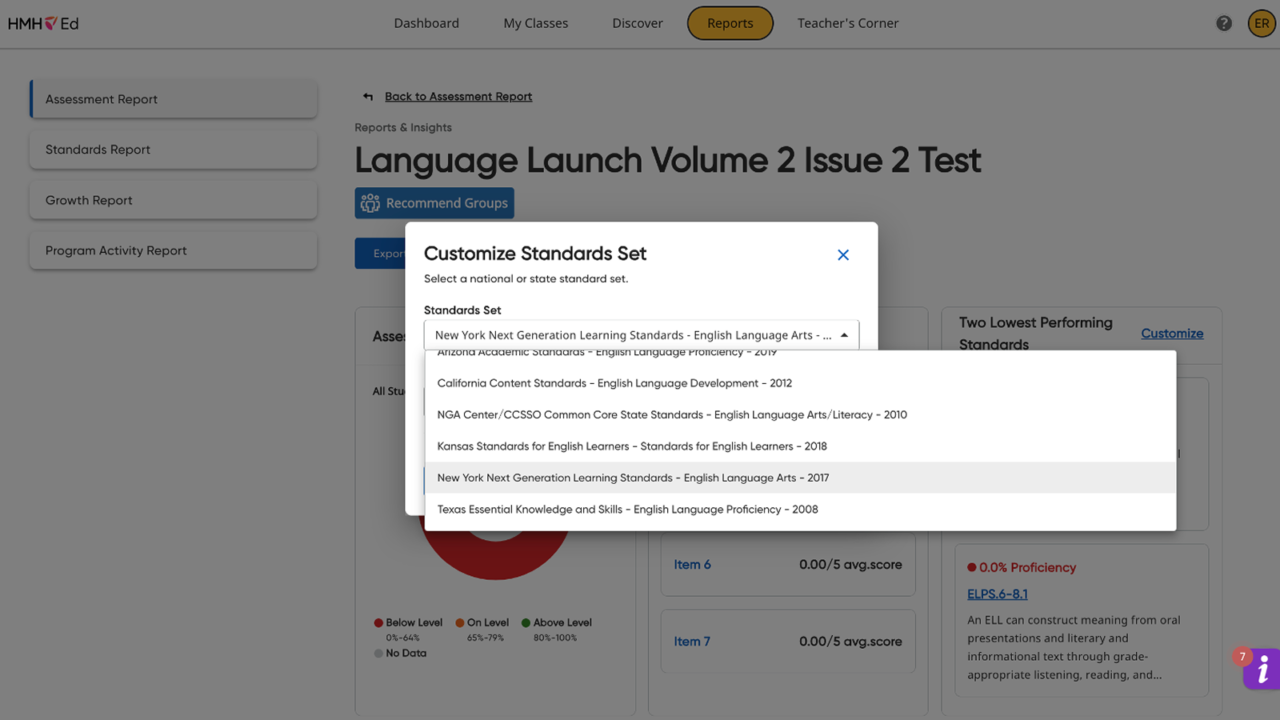Select Texas Essential Knowledge and Skills option
This screenshot has width=1280, height=720.
pos(627,508)
